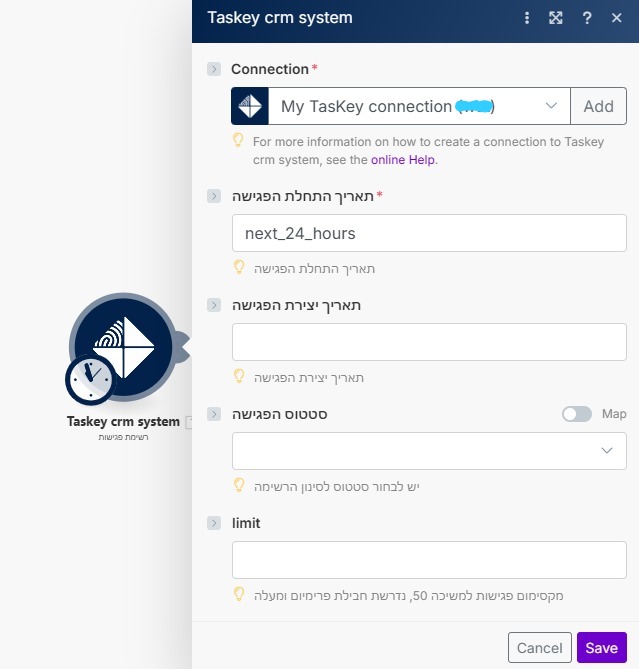Click the Cancel button
Viewport: 639px width, 669px height.
point(539,648)
